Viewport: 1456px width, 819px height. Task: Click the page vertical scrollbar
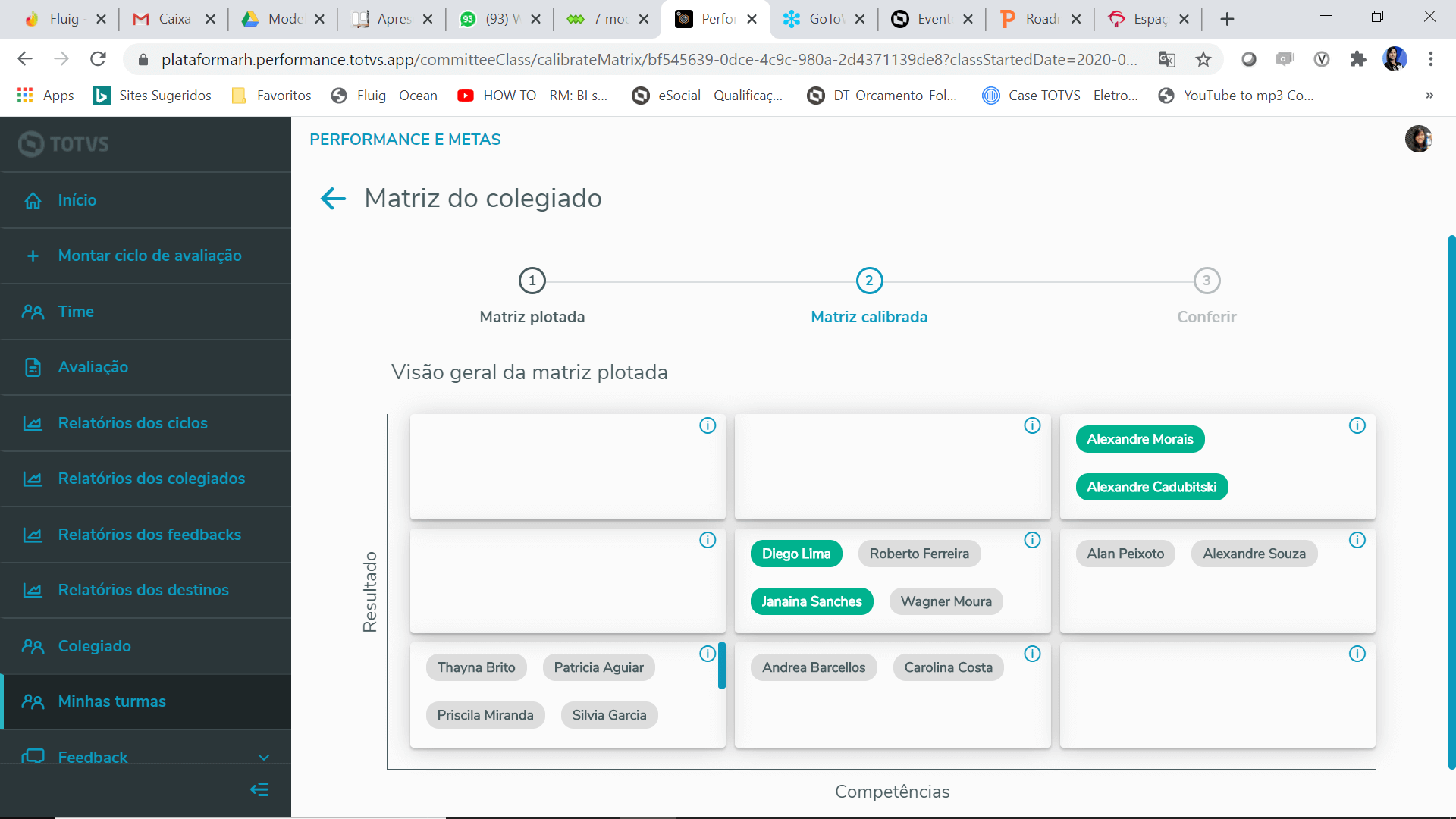1451,500
